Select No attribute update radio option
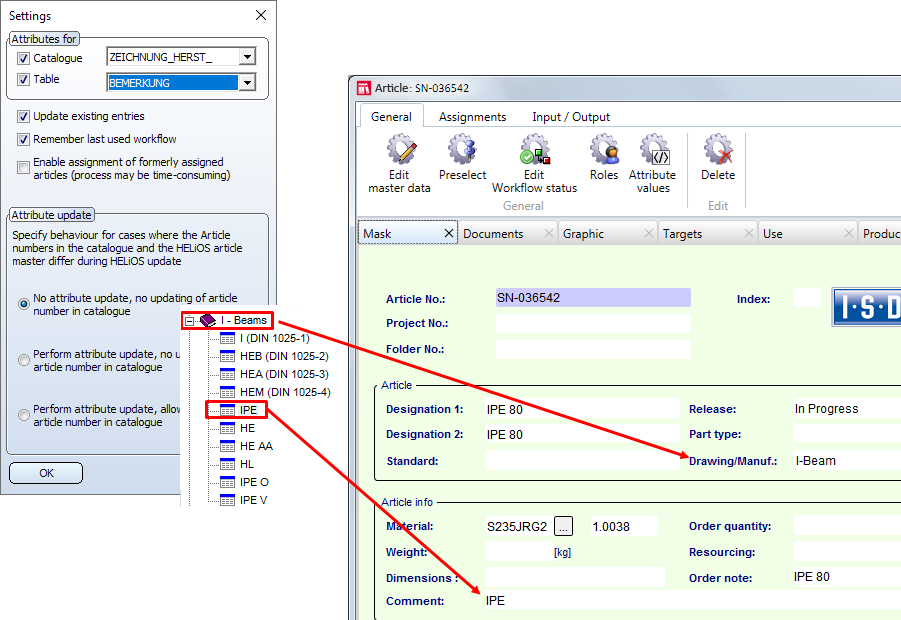Image resolution: width=901 pixels, height=620 pixels. click(x=24, y=304)
